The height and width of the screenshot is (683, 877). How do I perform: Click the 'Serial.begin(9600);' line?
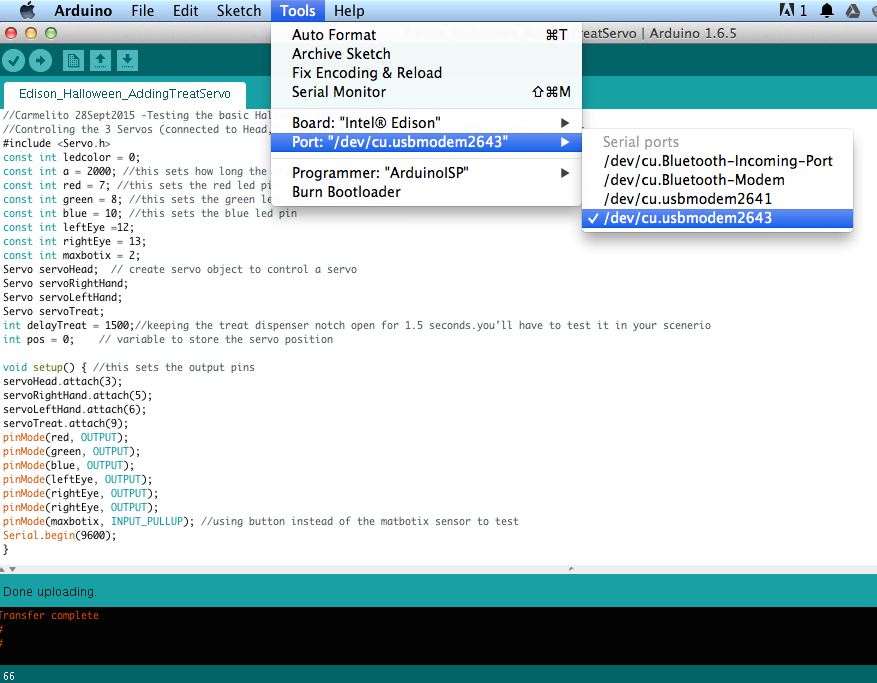click(x=59, y=535)
